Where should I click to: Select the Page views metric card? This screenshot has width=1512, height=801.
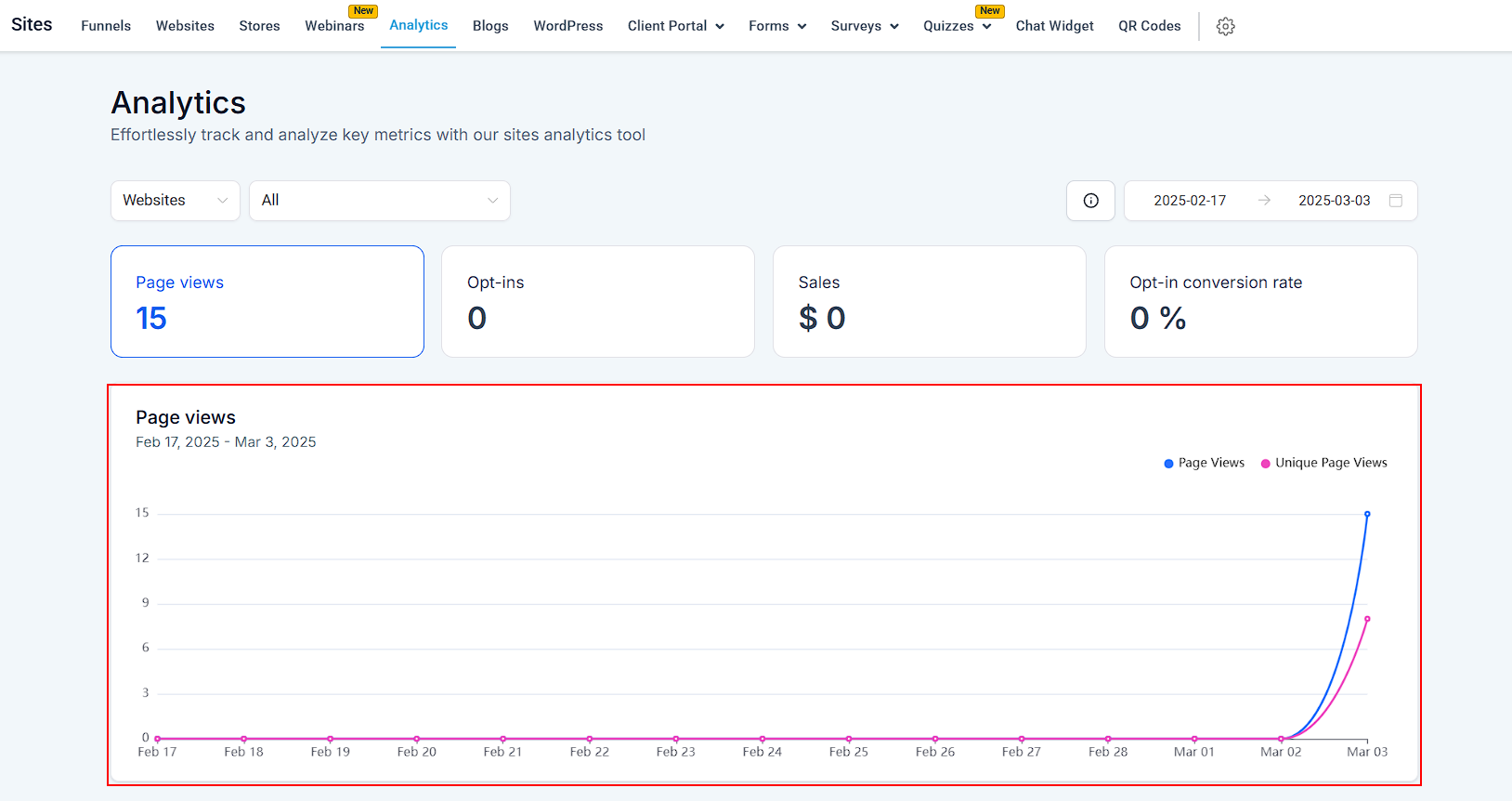click(x=267, y=301)
